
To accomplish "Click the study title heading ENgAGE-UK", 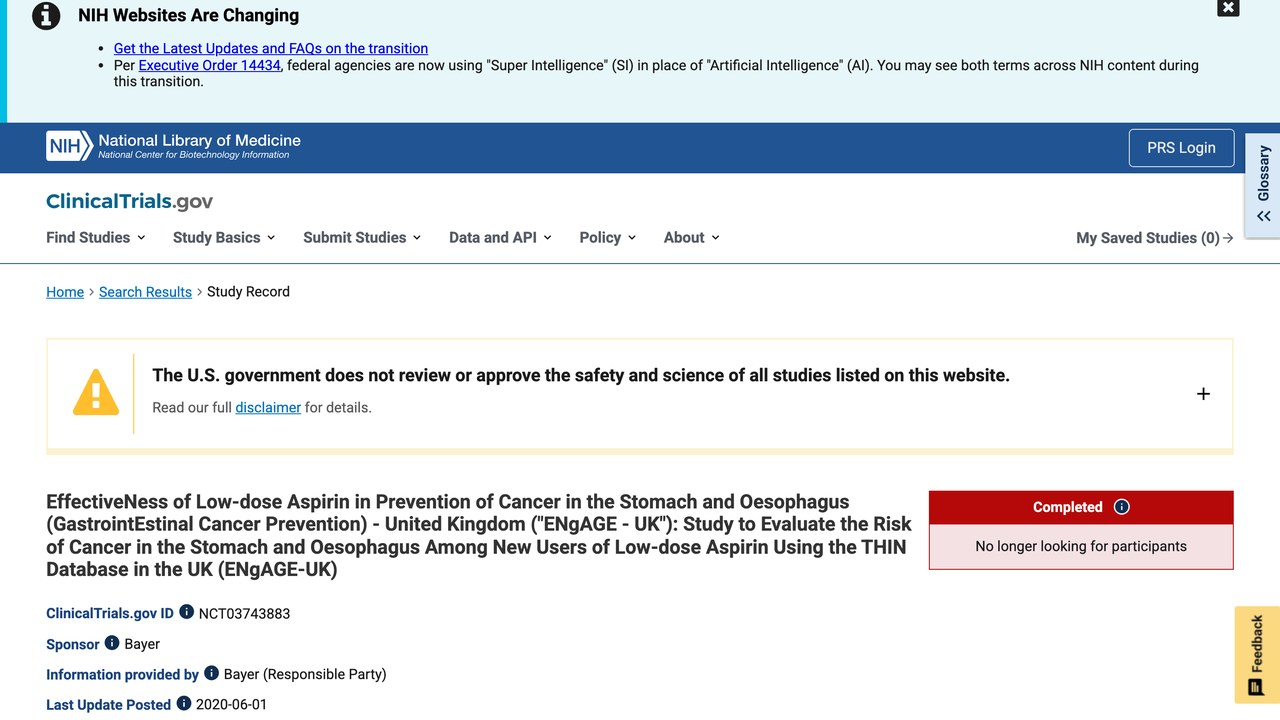I will click(x=479, y=535).
